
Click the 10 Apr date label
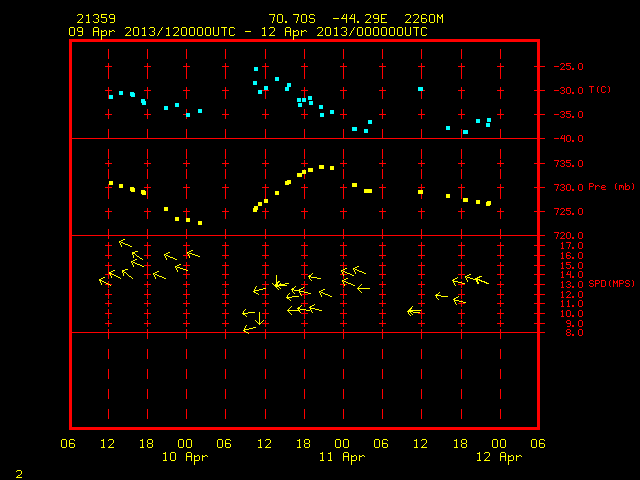185,457
